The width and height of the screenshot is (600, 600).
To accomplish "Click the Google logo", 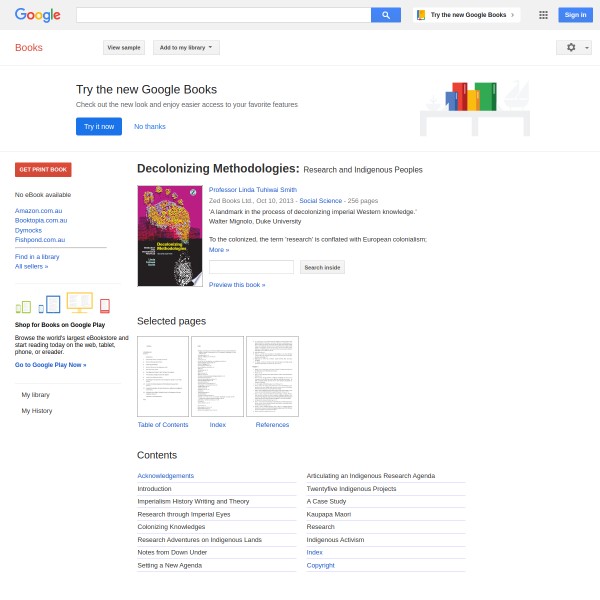I will (38, 15).
